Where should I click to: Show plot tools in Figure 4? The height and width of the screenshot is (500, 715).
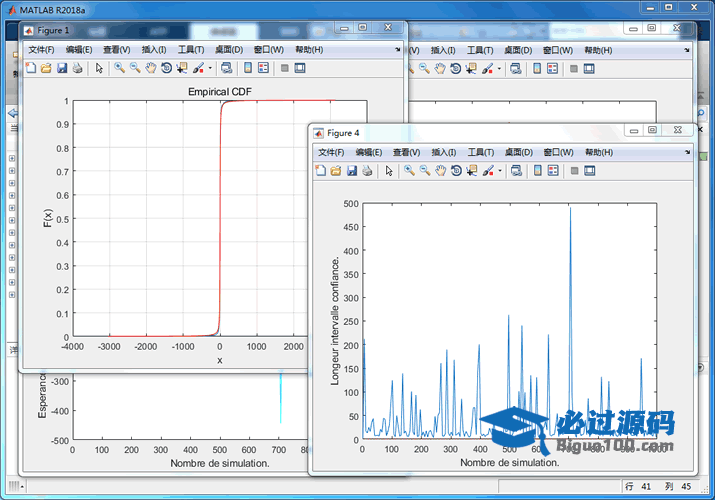tap(590, 171)
